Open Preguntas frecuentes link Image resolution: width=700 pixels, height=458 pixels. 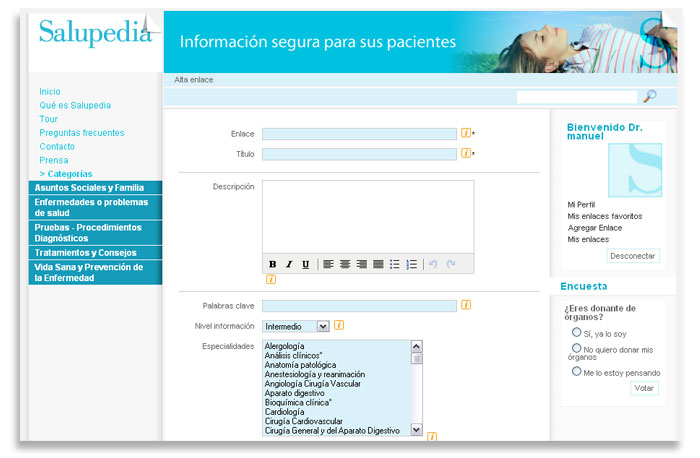tap(82, 133)
